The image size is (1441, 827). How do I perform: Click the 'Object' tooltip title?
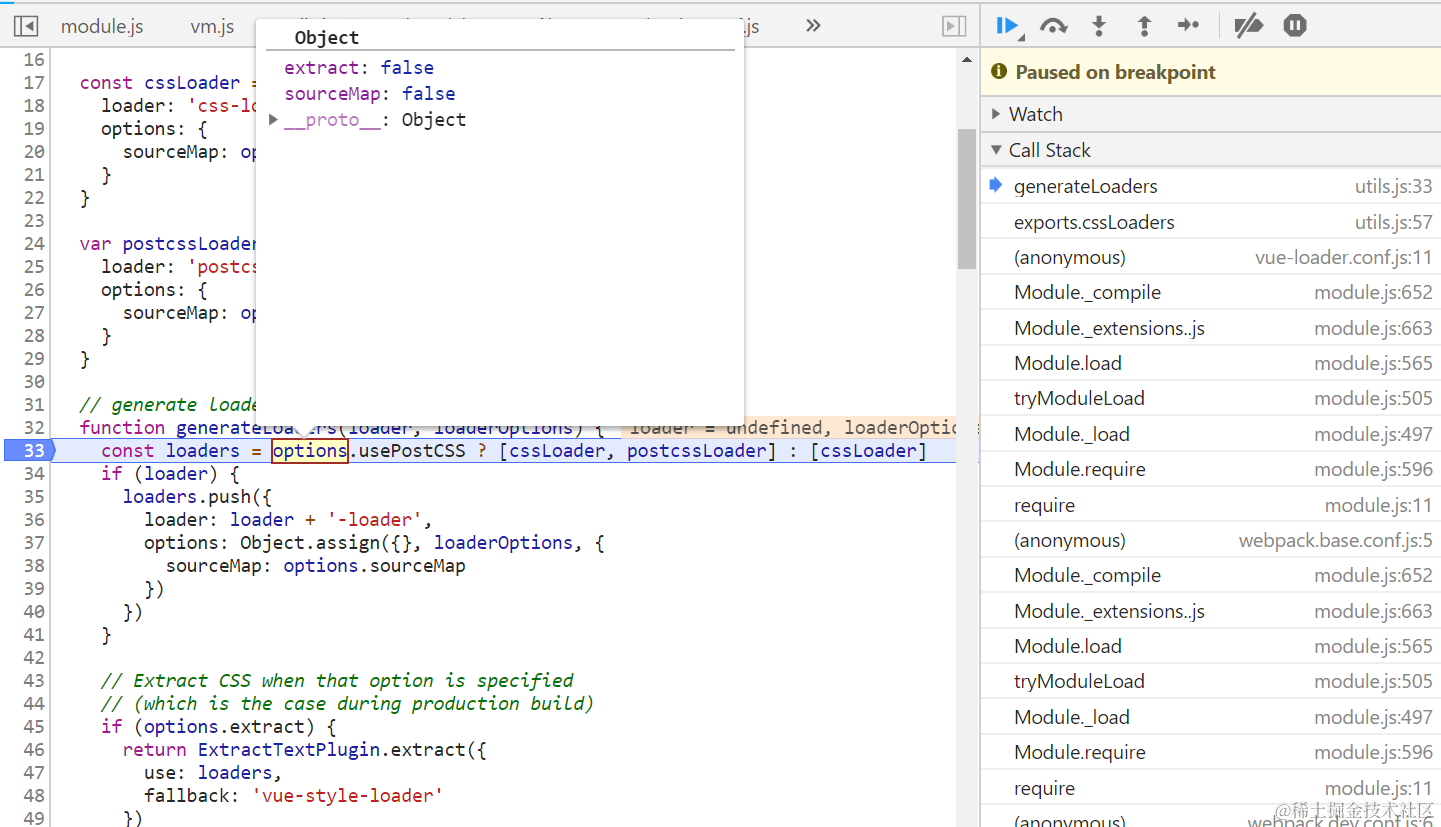coord(326,38)
